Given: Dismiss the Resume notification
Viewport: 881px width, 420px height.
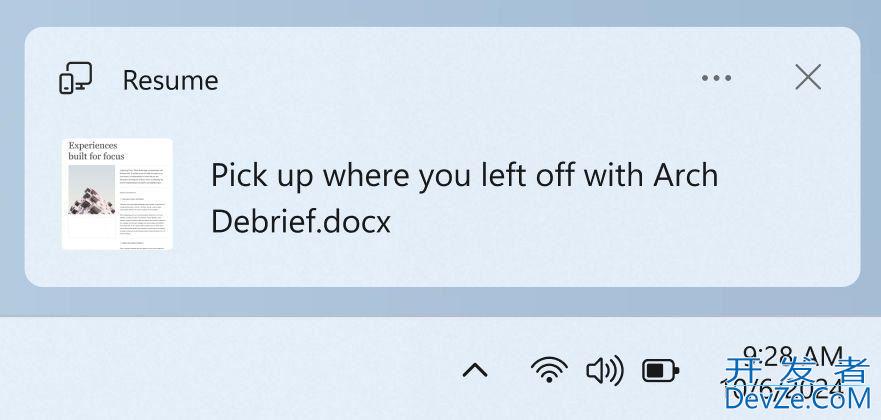Looking at the screenshot, I should (x=807, y=78).
